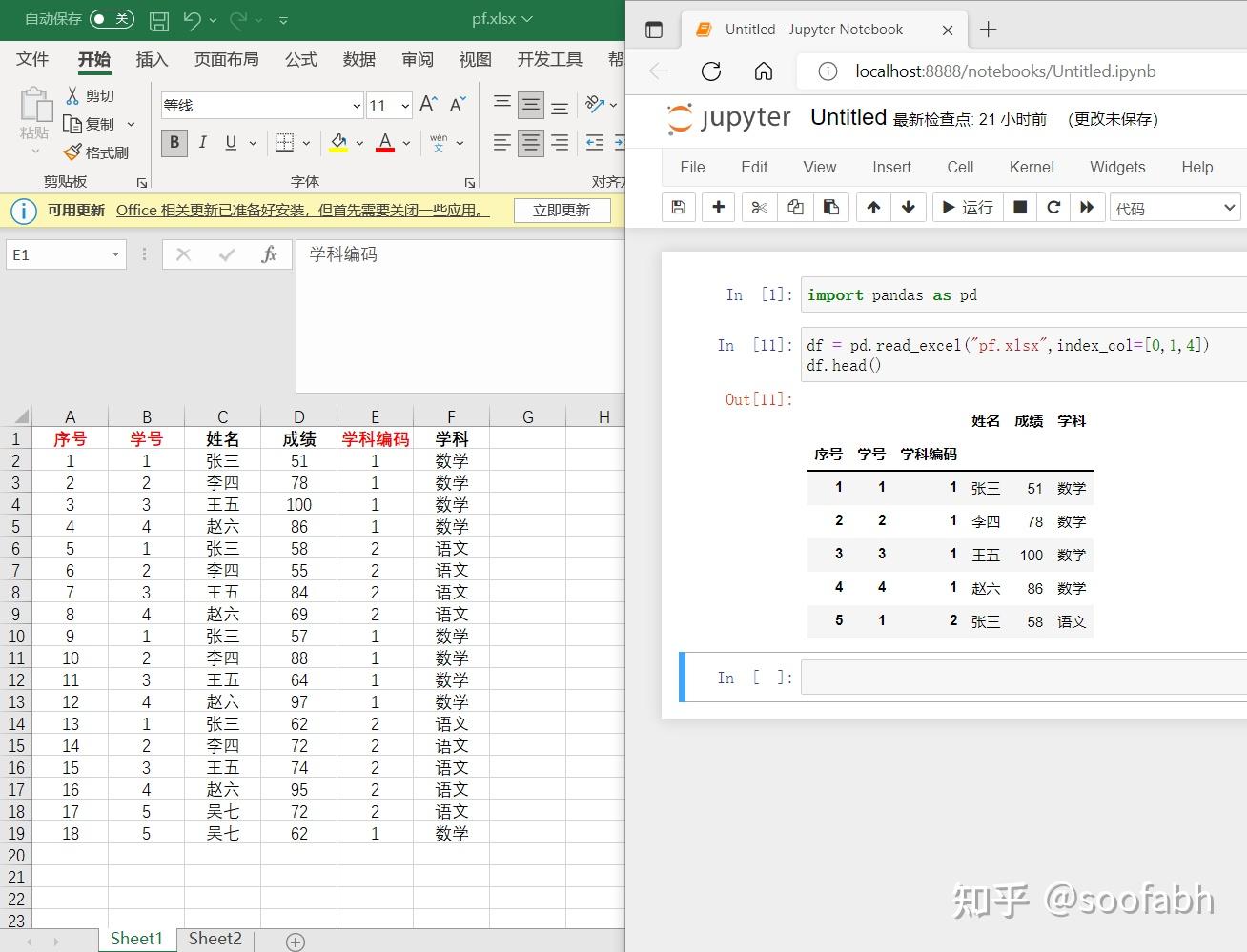Screen dimensions: 1247x952
Task: Open the cell type dropdown showing 代码
Action: click(x=1175, y=207)
